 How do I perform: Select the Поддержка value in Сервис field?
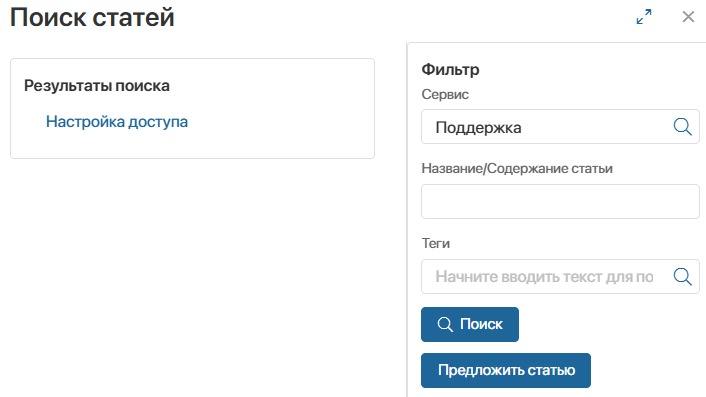pyautogui.click(x=478, y=127)
